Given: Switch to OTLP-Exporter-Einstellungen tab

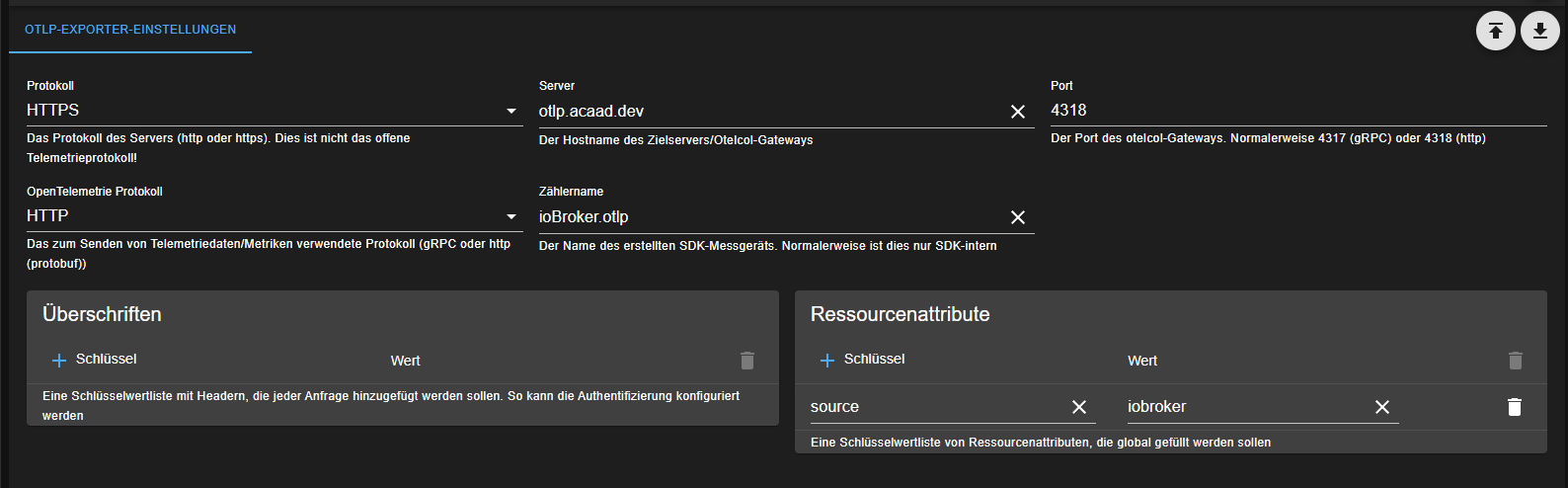Looking at the screenshot, I should click(130, 30).
